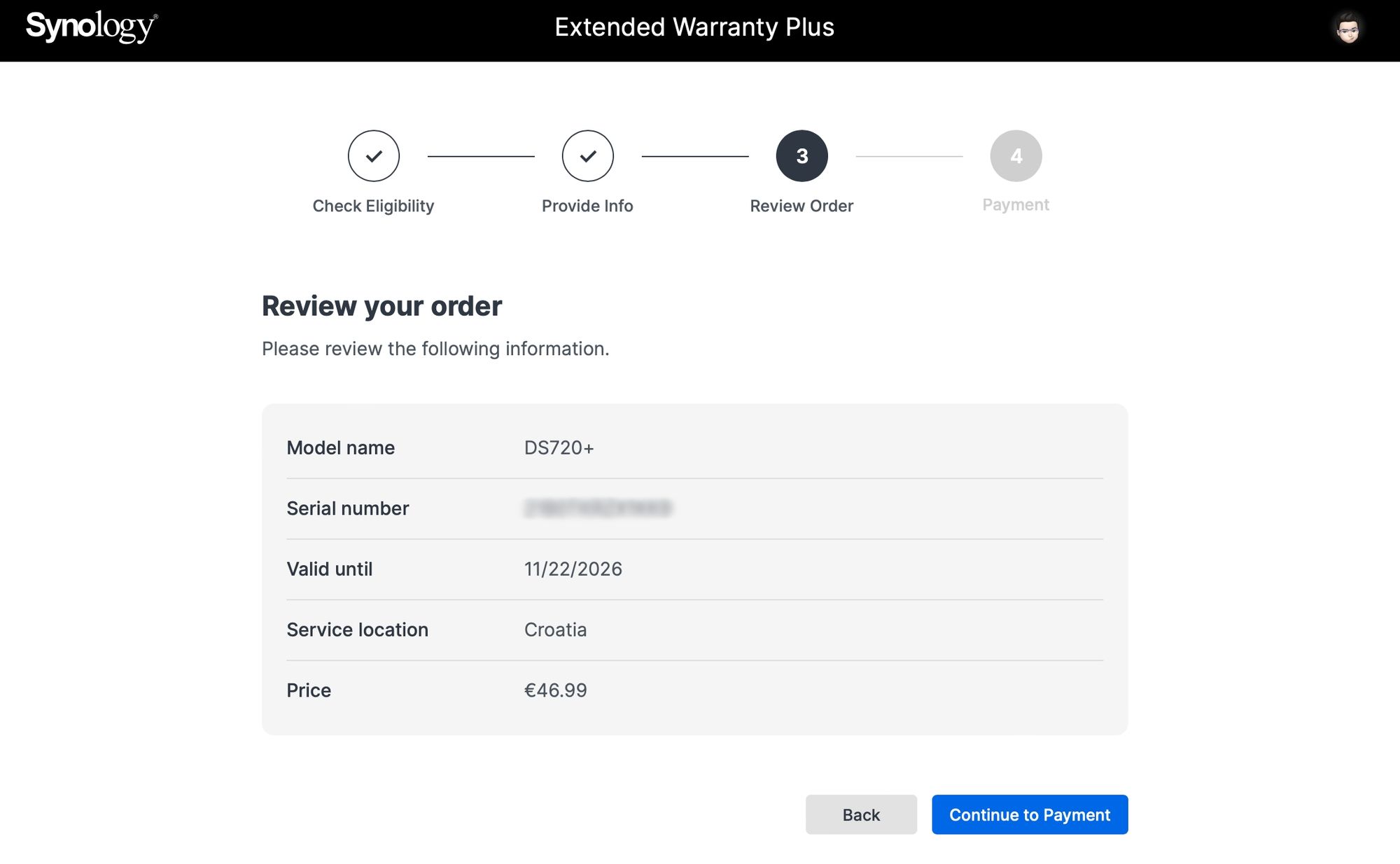
Task: Open the user avatar profile menu
Action: click(1347, 29)
